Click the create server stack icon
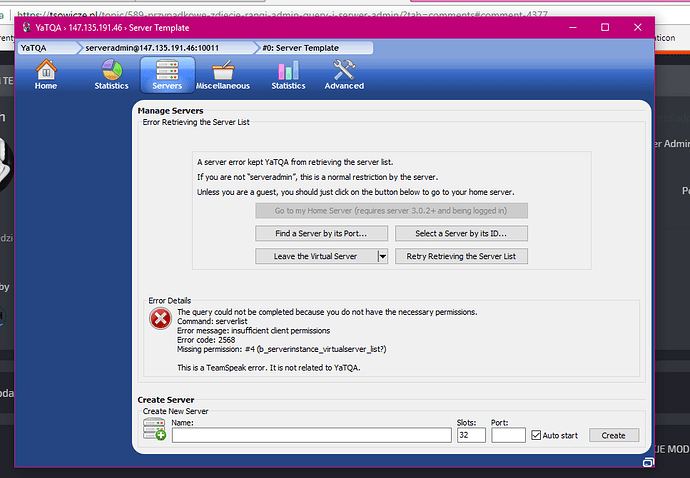 tap(154, 430)
